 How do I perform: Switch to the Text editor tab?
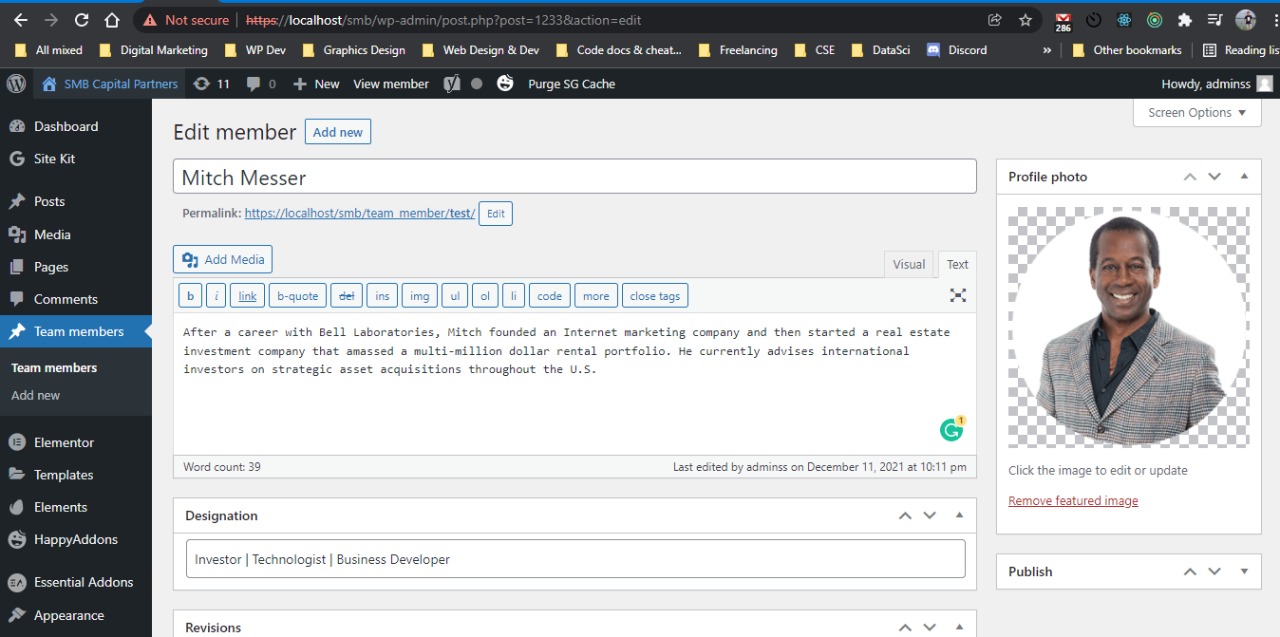(x=956, y=263)
